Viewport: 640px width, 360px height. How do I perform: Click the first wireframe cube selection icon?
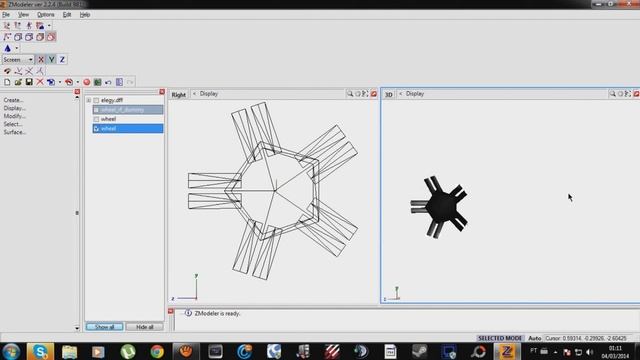[x=18, y=37]
